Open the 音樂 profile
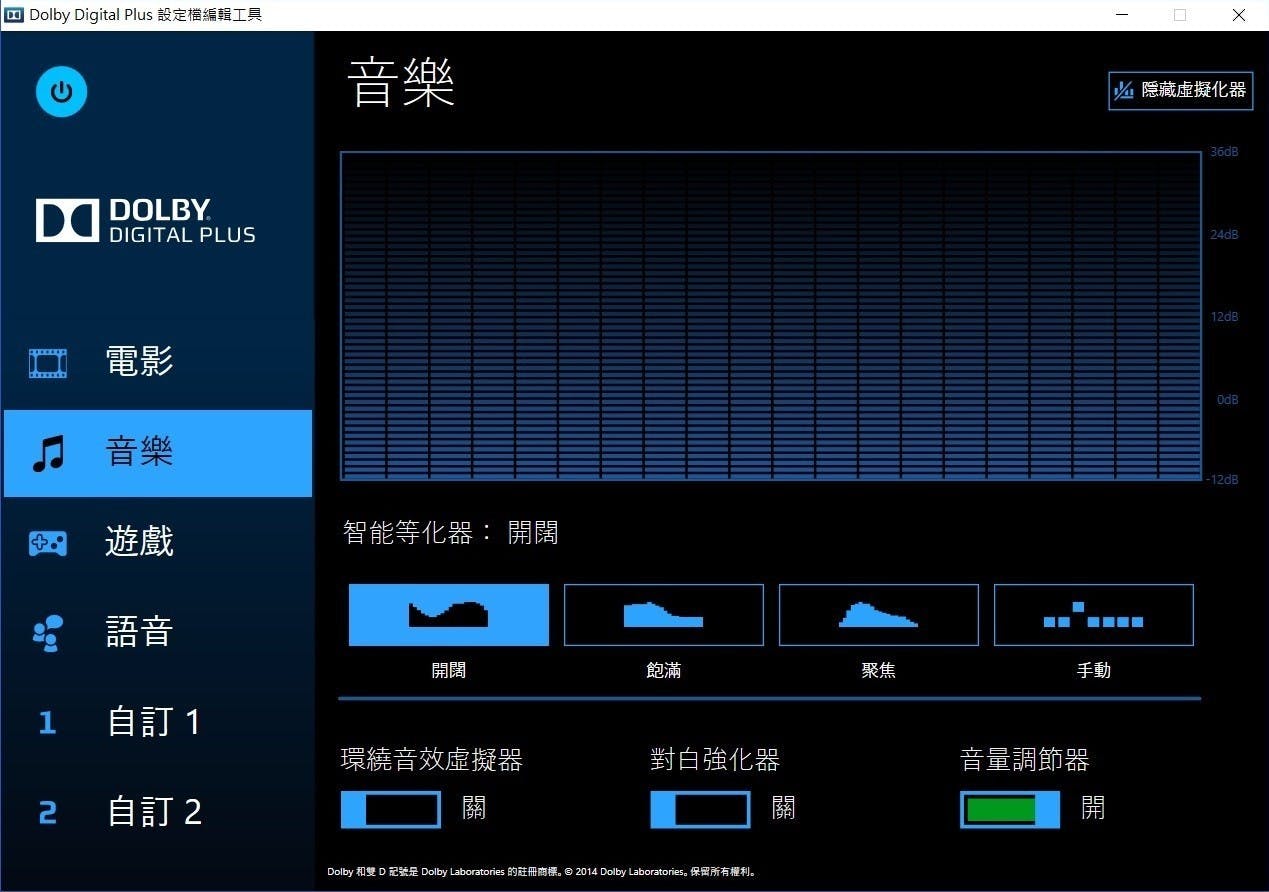 [158, 453]
